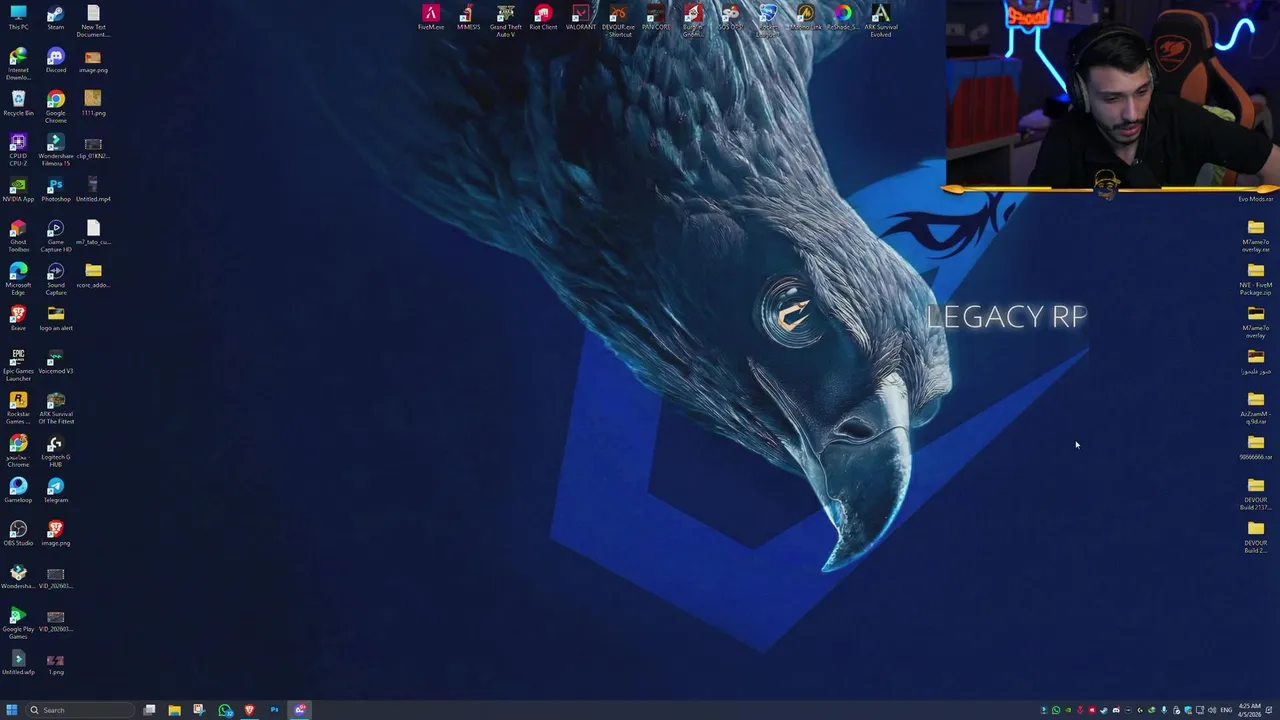Open Task View from the taskbar

149,710
